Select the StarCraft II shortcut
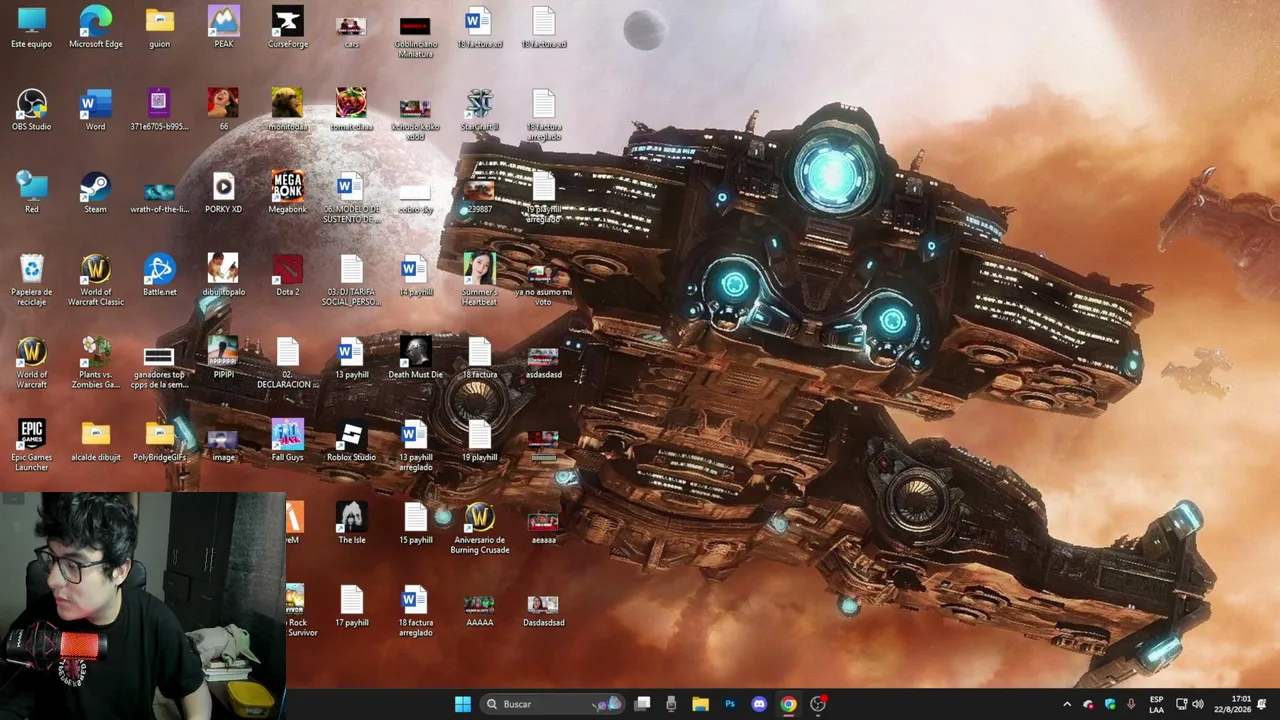The width and height of the screenshot is (1280, 720). tap(480, 110)
